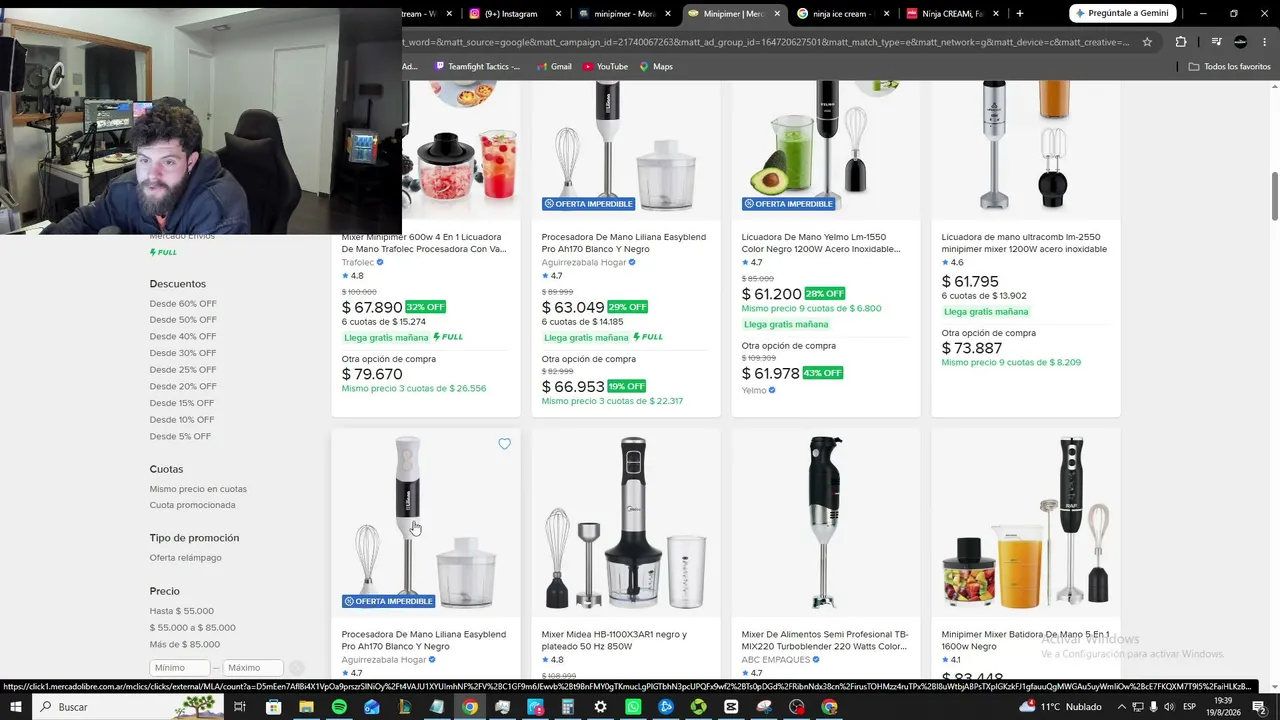
Task: Click the 'Pregúntale a Gemini' button
Action: (x=1125, y=14)
